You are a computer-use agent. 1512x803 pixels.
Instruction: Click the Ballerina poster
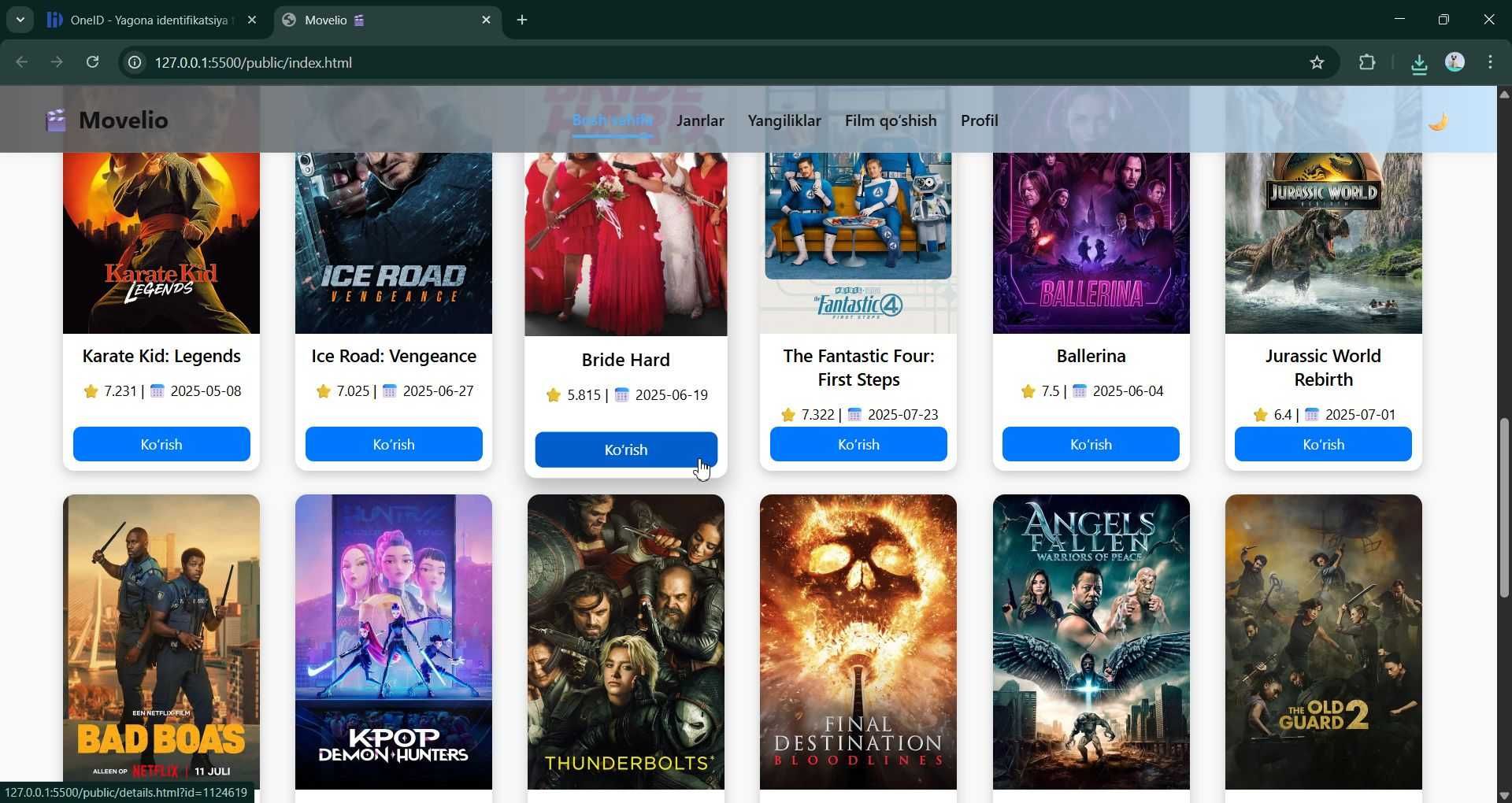pos(1091,243)
